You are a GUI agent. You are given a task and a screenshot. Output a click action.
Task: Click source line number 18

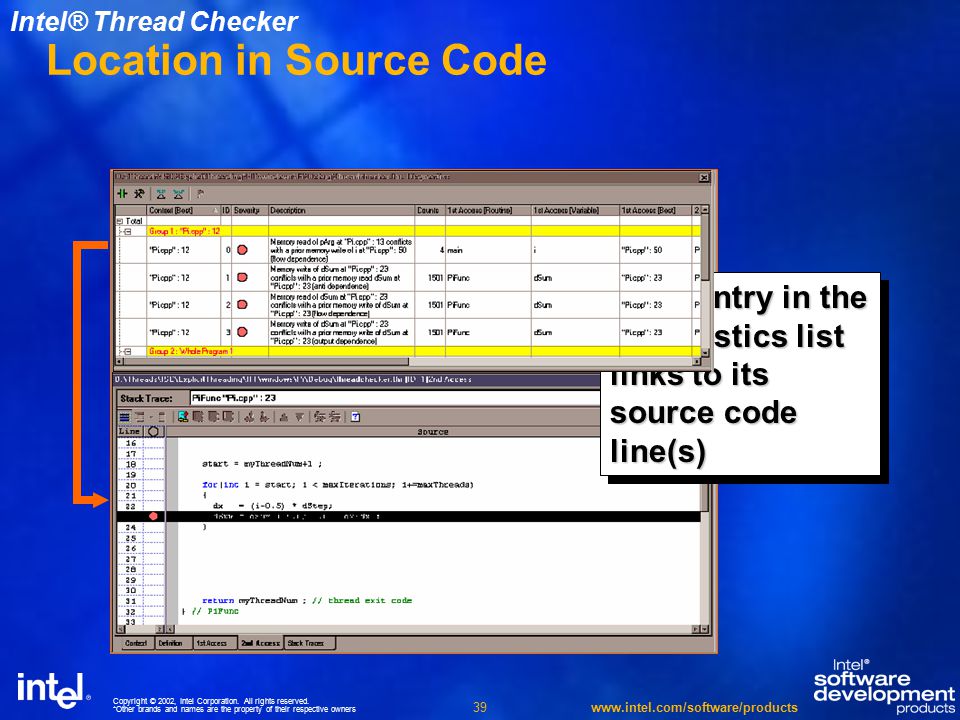(x=130, y=464)
